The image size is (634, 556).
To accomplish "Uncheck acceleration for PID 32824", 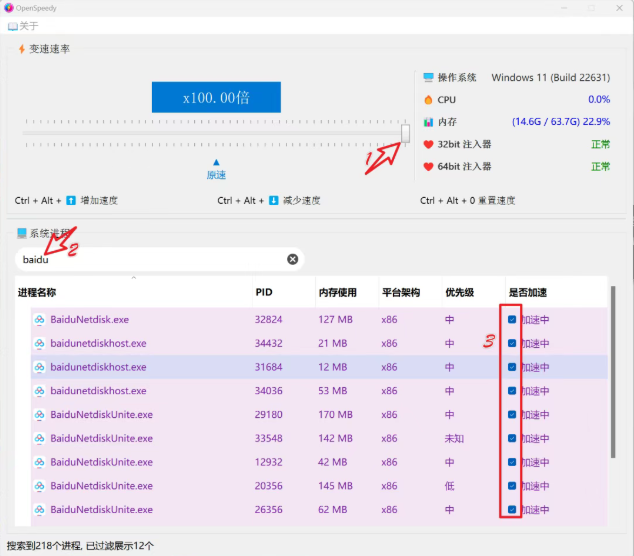I will tap(512, 319).
